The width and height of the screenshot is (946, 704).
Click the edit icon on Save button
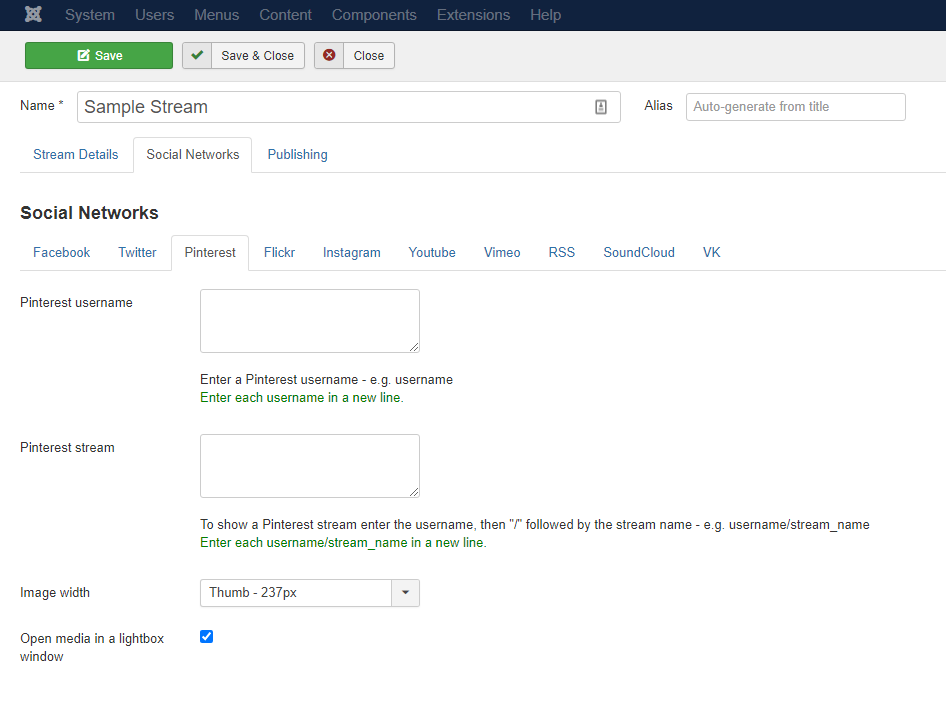[83, 55]
